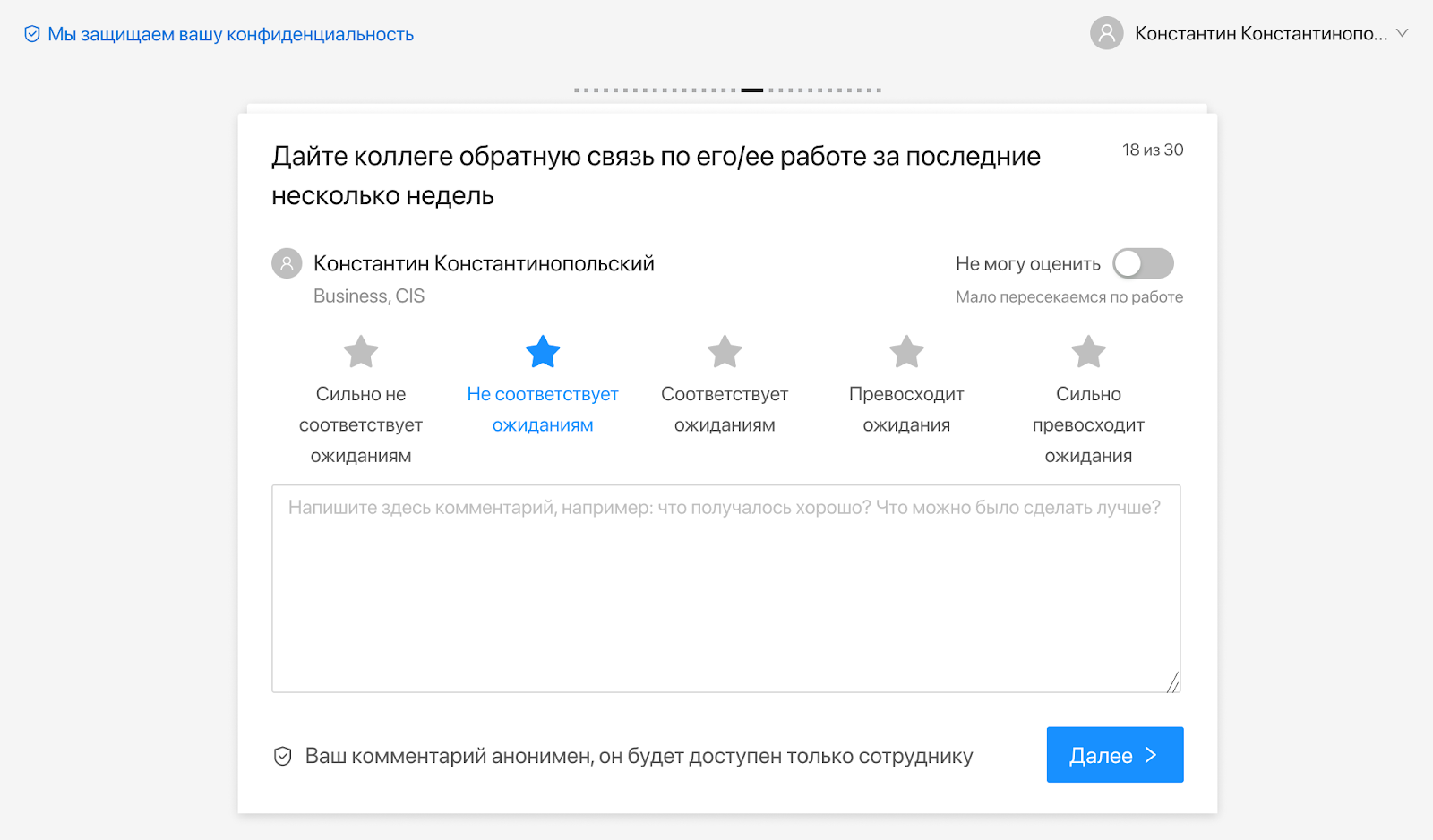
Task: Select the 'Превосходит ожидания' star rating
Action: coord(906,352)
